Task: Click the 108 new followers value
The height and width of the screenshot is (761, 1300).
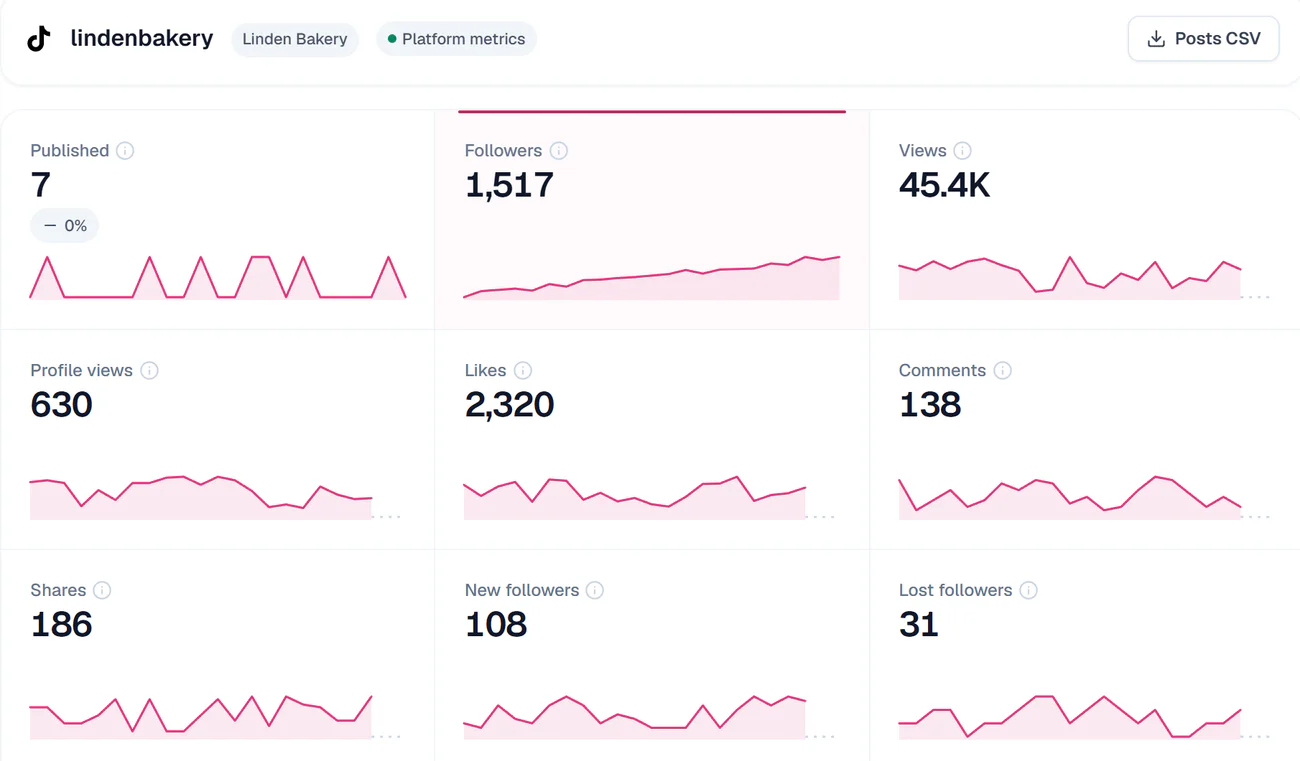Action: pyautogui.click(x=496, y=625)
